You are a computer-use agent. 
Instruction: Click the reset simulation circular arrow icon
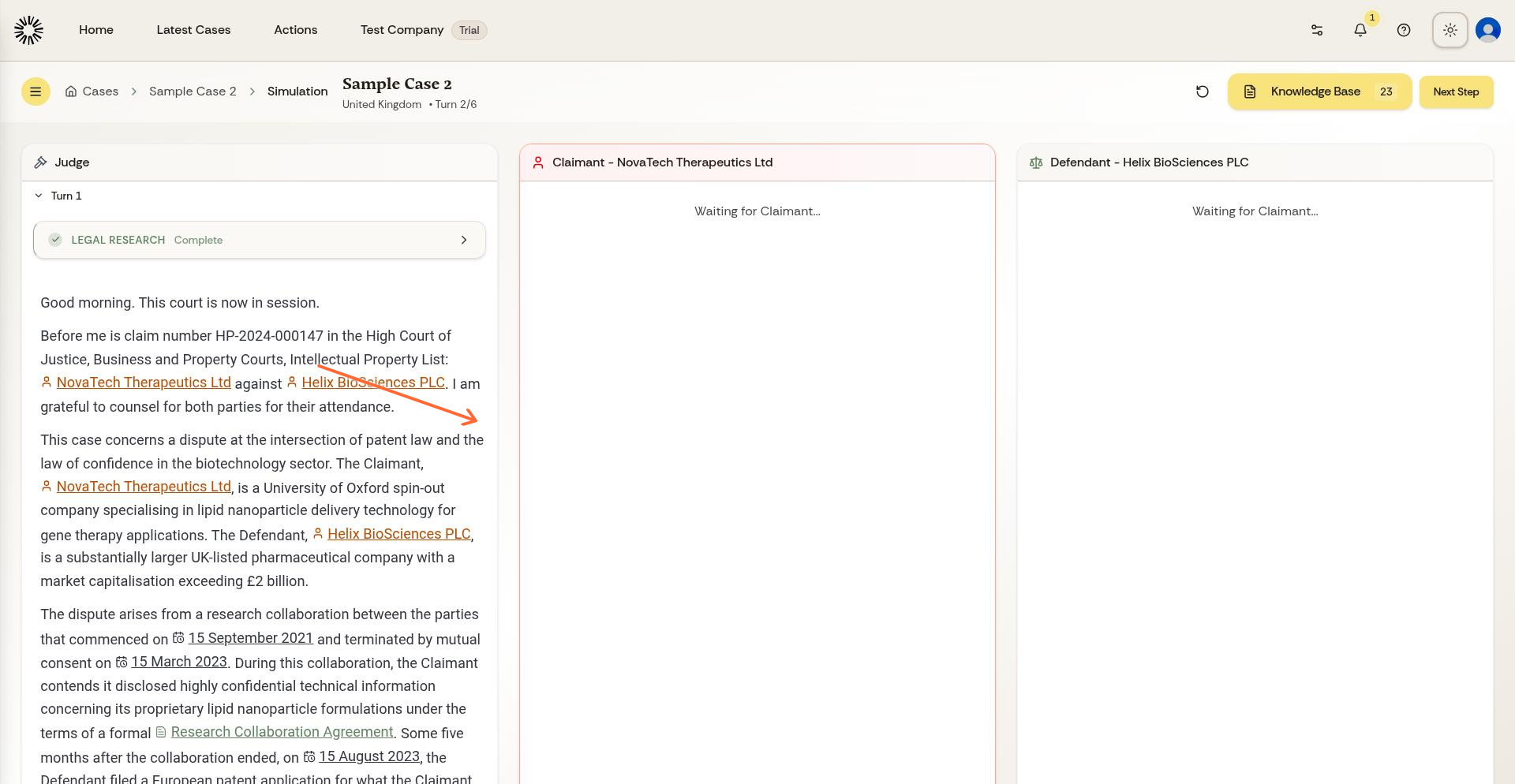coord(1202,91)
